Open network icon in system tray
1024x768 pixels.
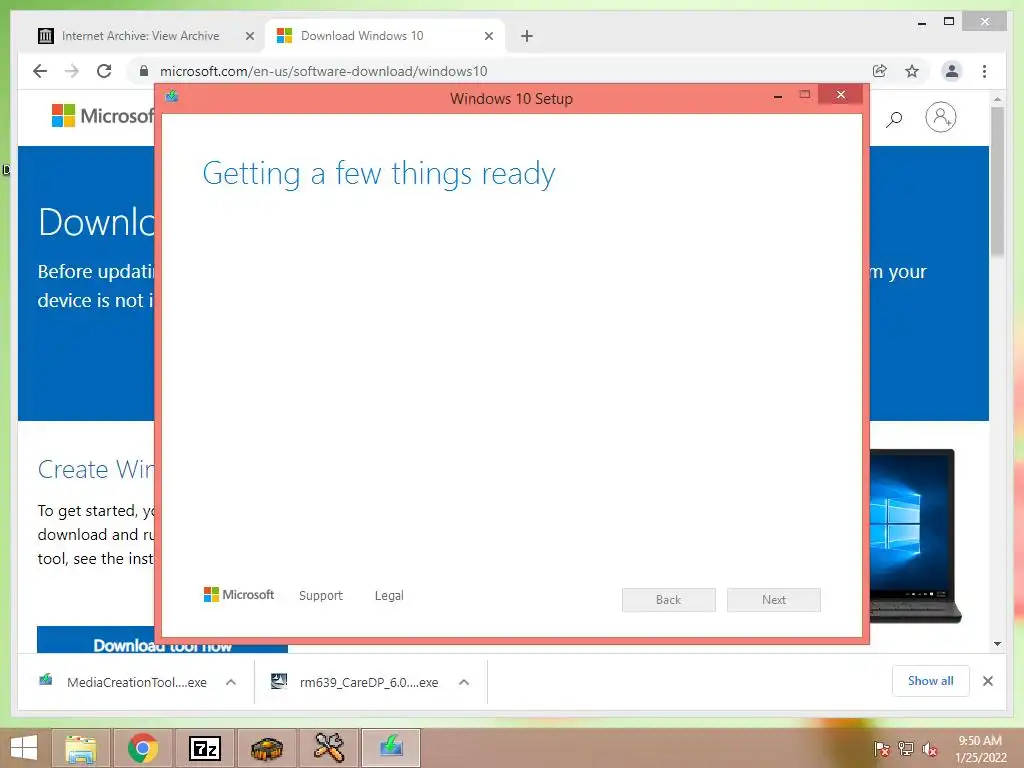point(906,749)
